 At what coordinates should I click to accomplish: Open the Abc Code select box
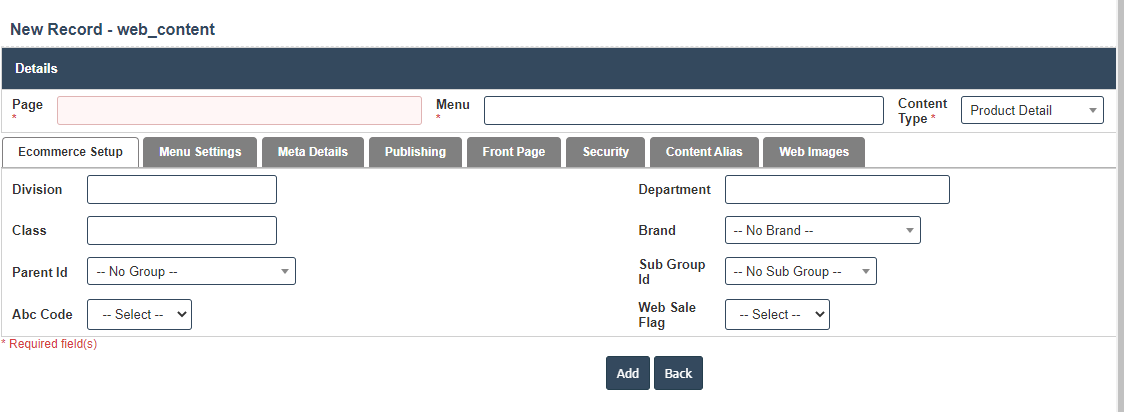(139, 314)
